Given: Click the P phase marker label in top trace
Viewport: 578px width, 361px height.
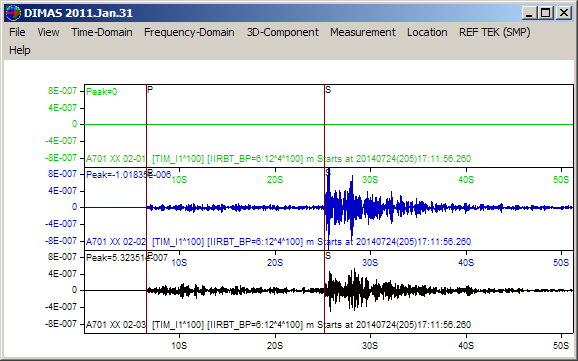Looking at the screenshot, I should (150, 90).
